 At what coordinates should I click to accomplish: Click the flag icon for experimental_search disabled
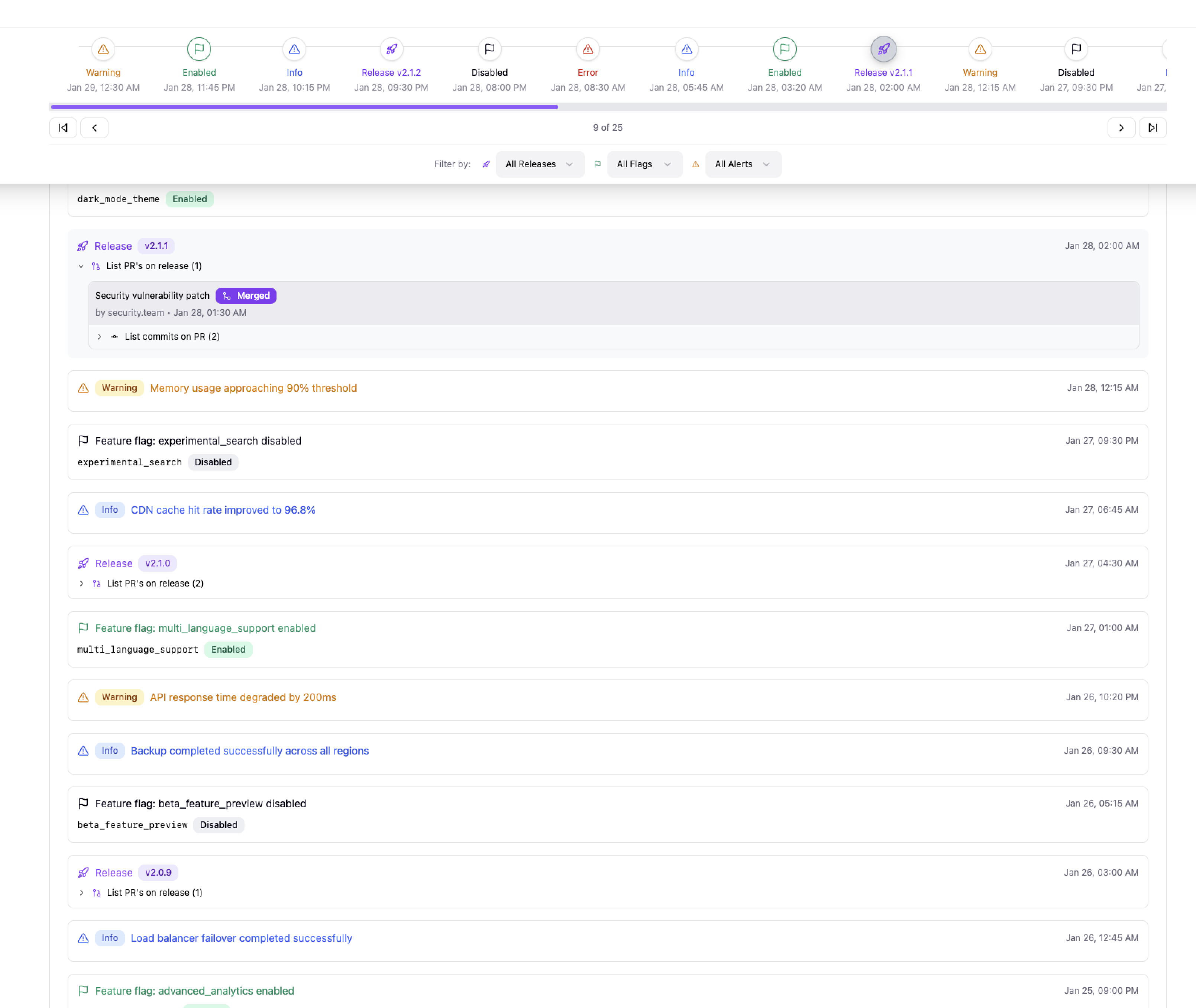[83, 440]
